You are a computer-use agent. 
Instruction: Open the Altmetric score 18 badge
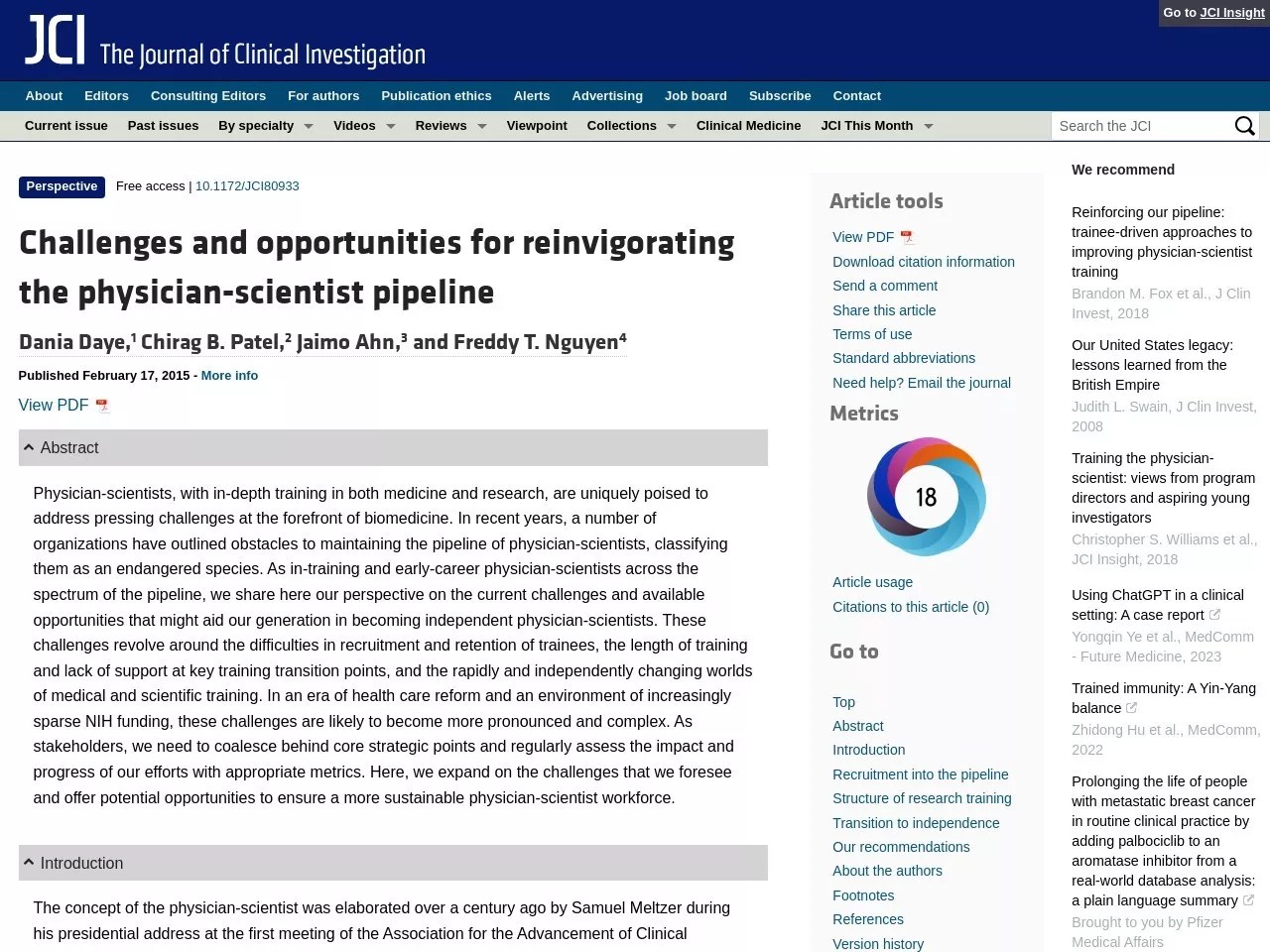926,496
